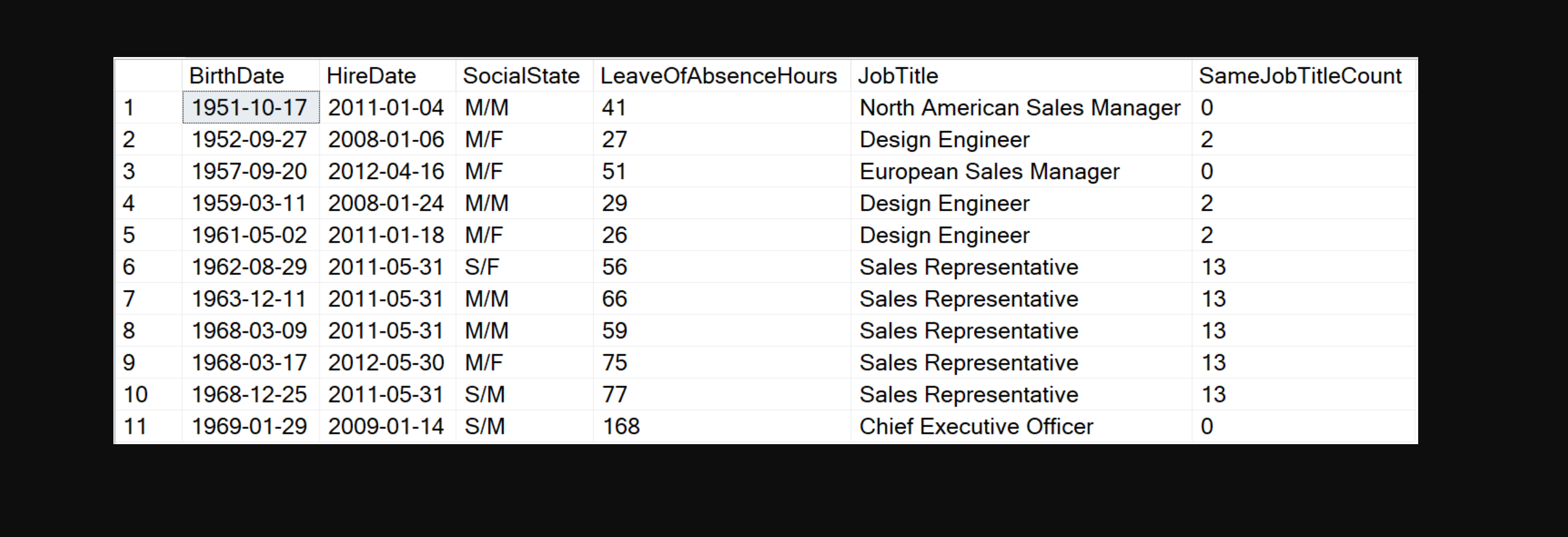The image size is (1568, 537).
Task: Select row number 11 header
Action: [x=149, y=426]
